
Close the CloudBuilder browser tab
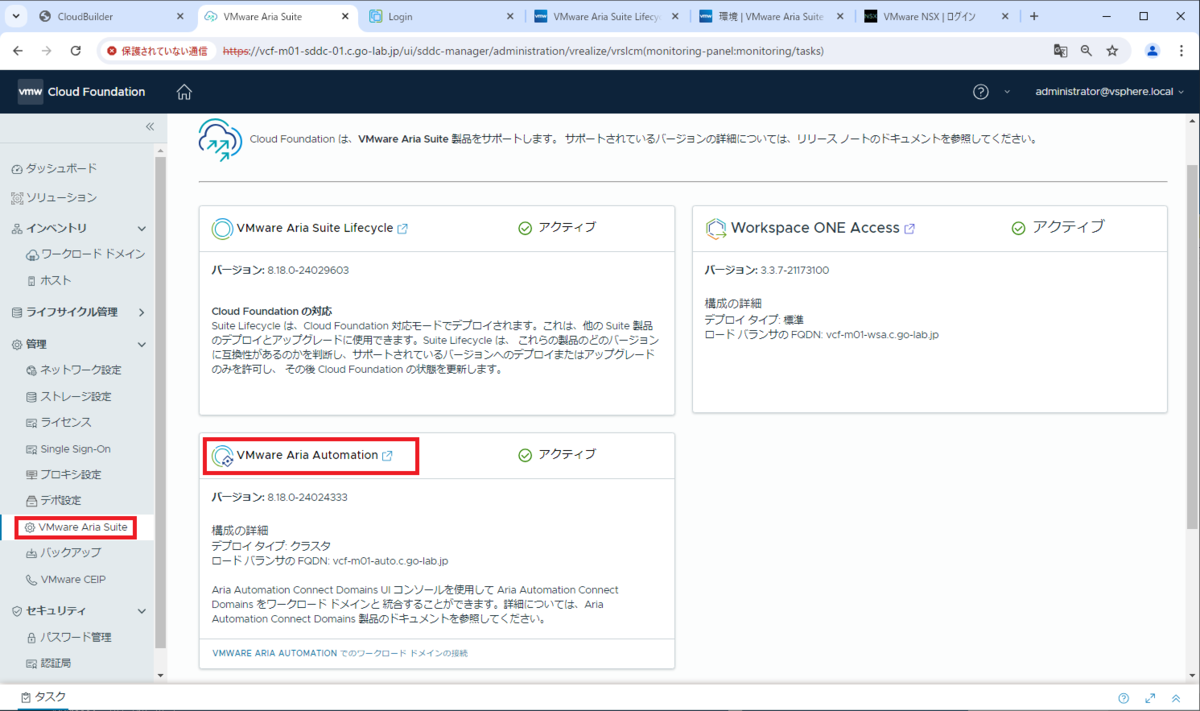(x=180, y=16)
